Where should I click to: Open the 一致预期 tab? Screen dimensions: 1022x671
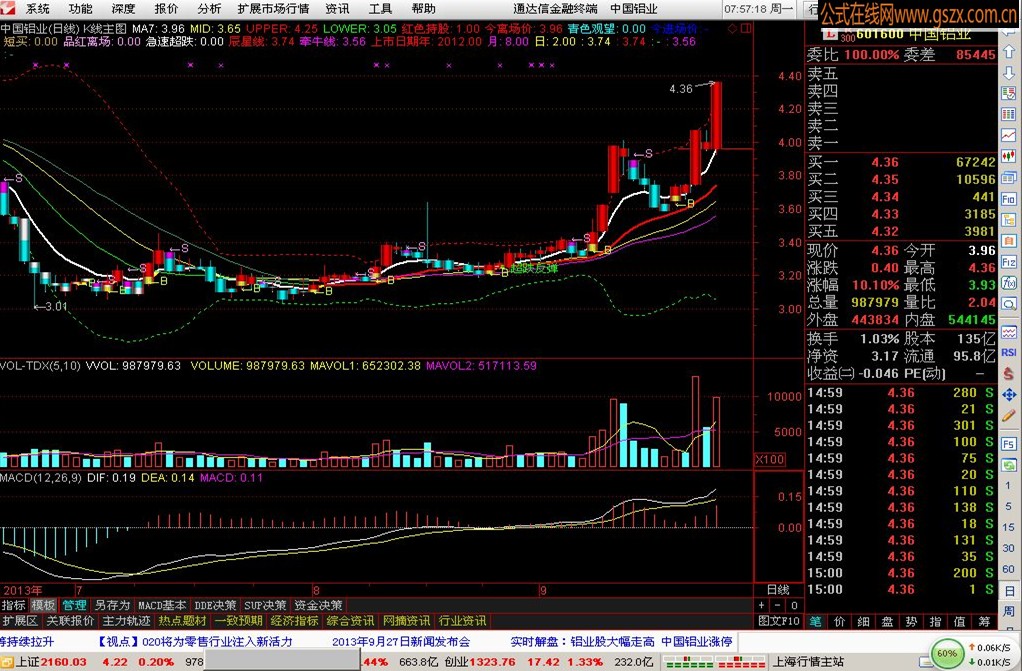pyautogui.click(x=239, y=621)
